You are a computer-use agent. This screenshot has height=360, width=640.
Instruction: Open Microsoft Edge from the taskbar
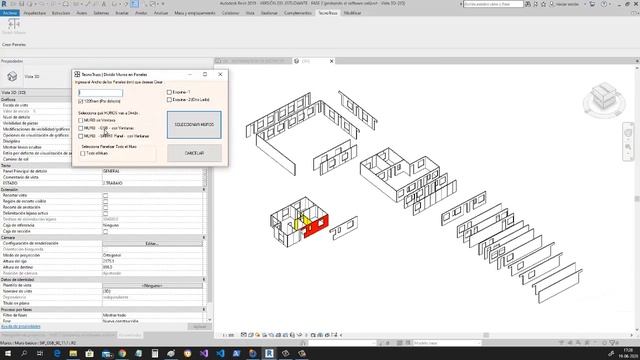57,353
